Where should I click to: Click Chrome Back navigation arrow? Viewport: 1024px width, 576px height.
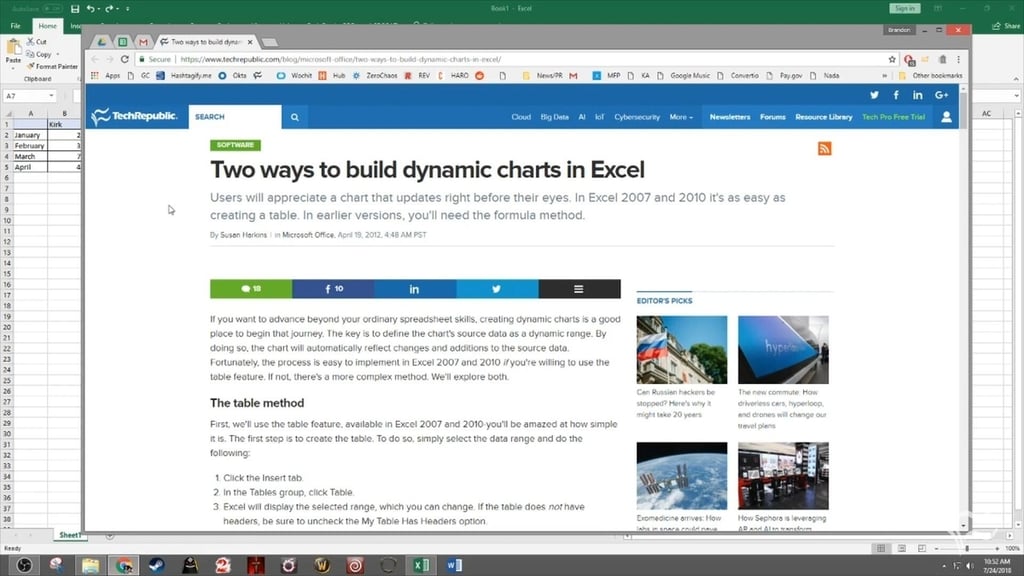(95, 59)
